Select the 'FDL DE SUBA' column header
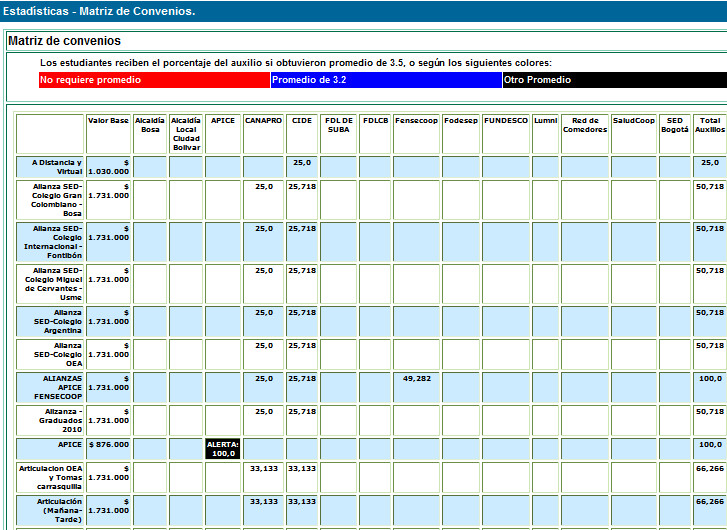The image size is (727, 530). pyautogui.click(x=338, y=134)
